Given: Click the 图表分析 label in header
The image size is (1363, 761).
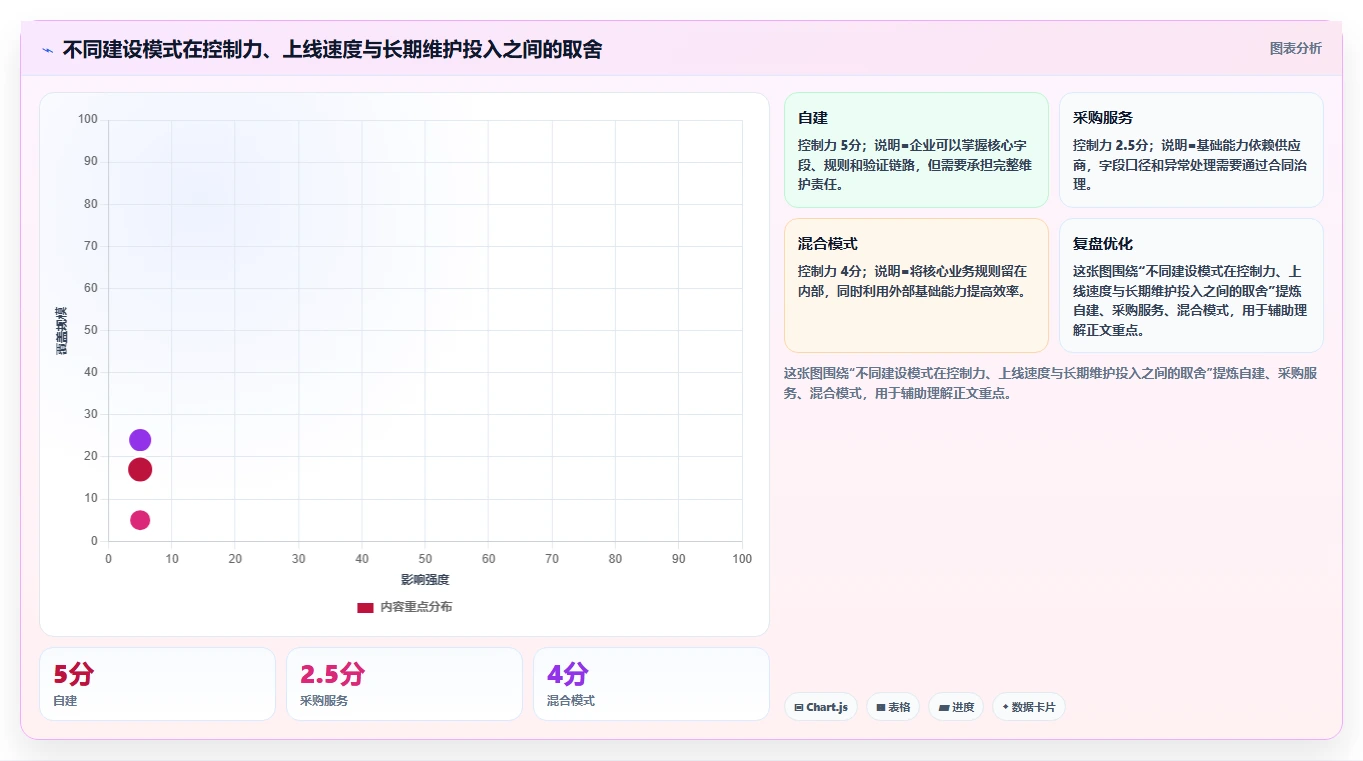Looking at the screenshot, I should tap(1295, 48).
